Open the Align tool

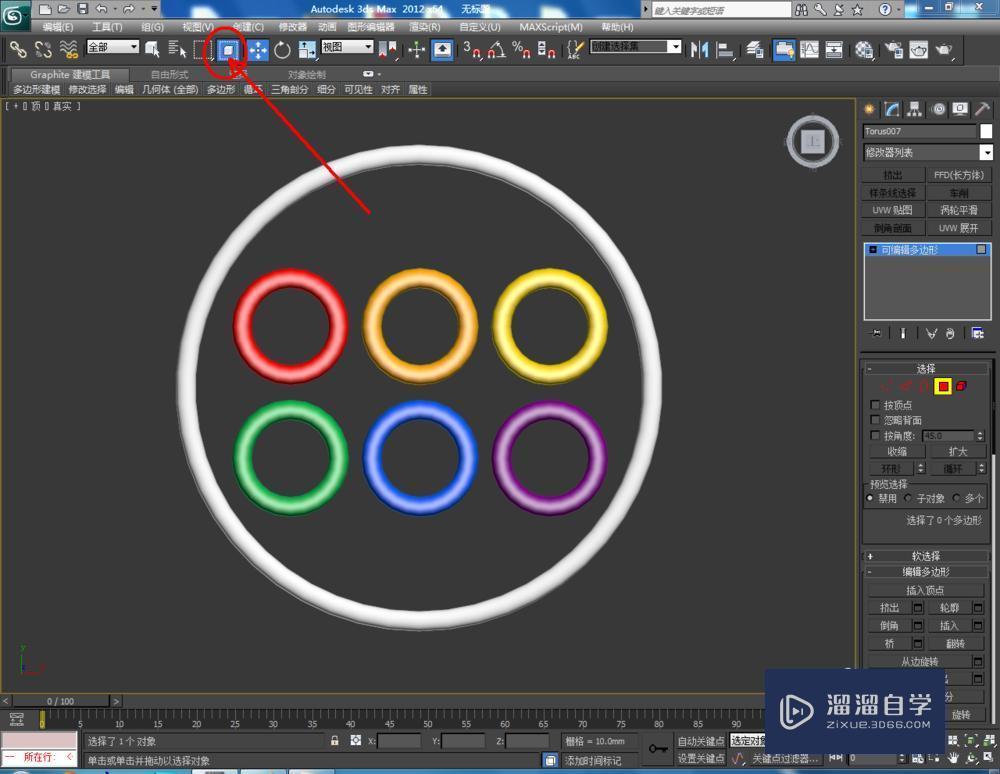pyautogui.click(x=726, y=50)
